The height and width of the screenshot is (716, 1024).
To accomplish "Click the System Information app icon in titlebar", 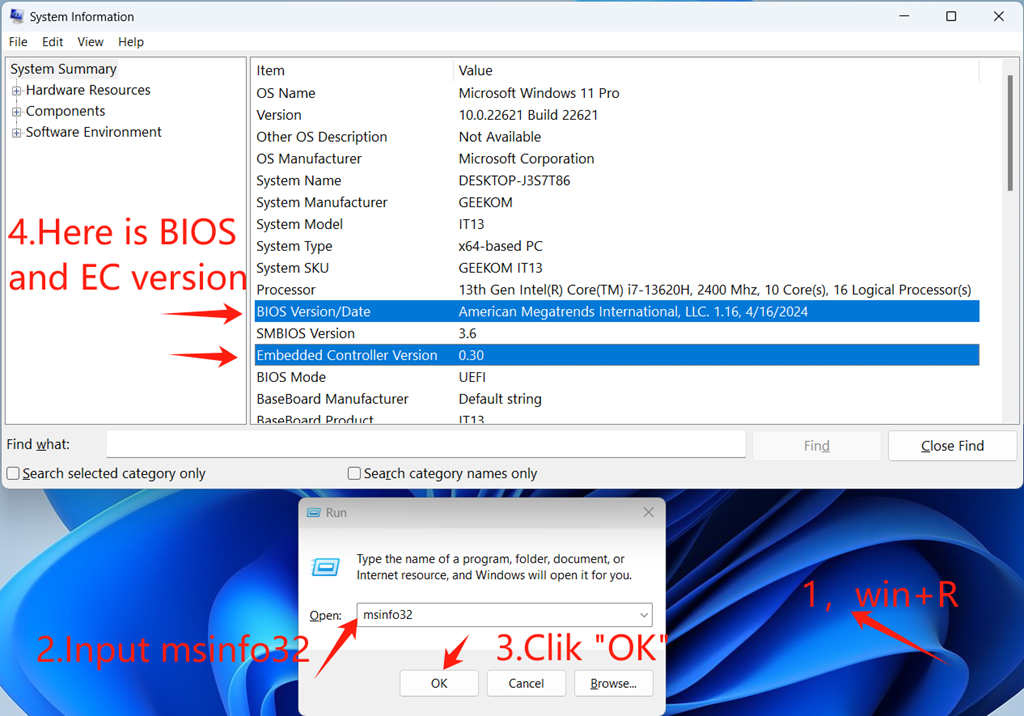I will (14, 16).
